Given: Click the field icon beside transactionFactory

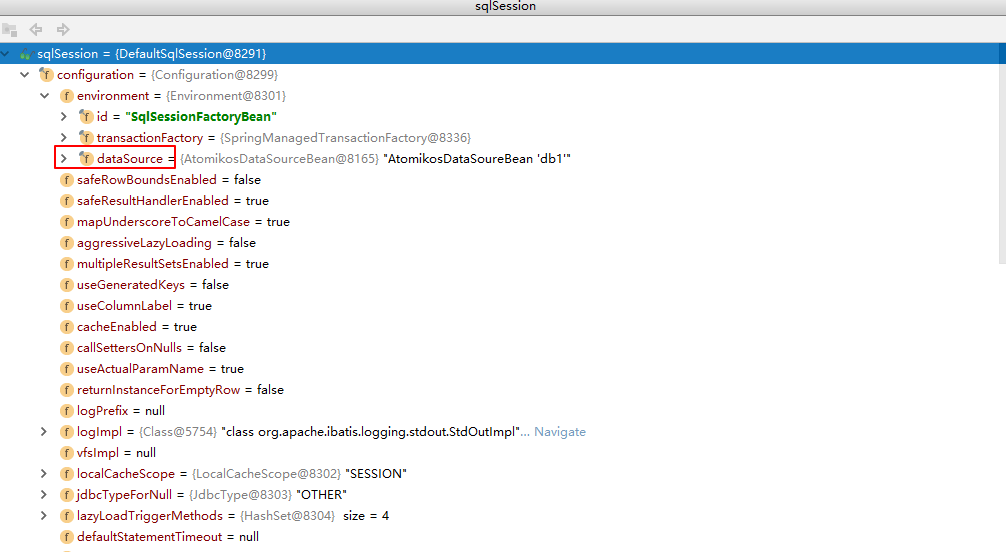Looking at the screenshot, I should (x=86, y=138).
